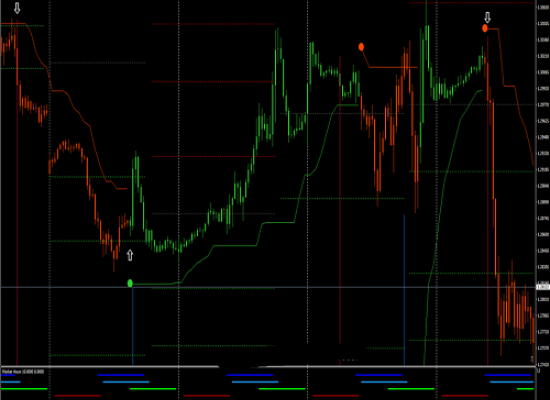This screenshot has height=400, width=550.
Task: Click the blue vertical line under the green dot
Action: (x=133, y=326)
